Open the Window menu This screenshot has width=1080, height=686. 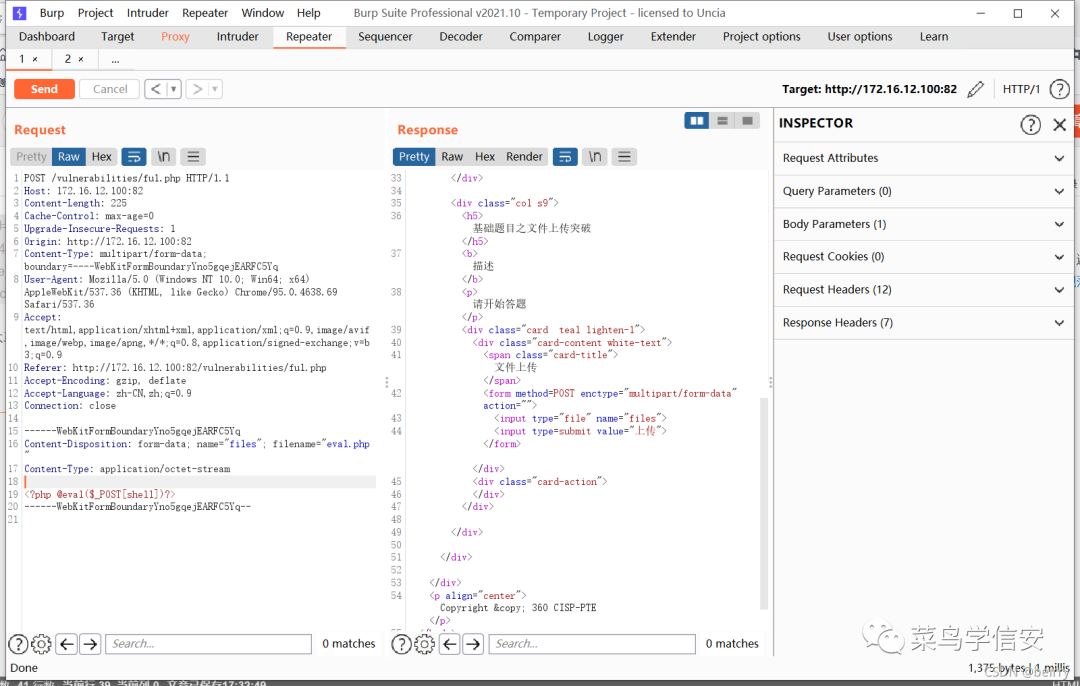(x=262, y=12)
